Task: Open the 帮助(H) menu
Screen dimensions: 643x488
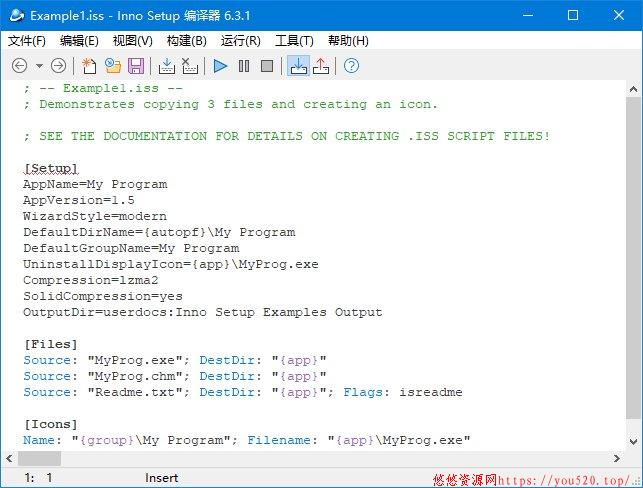Action: pyautogui.click(x=348, y=41)
